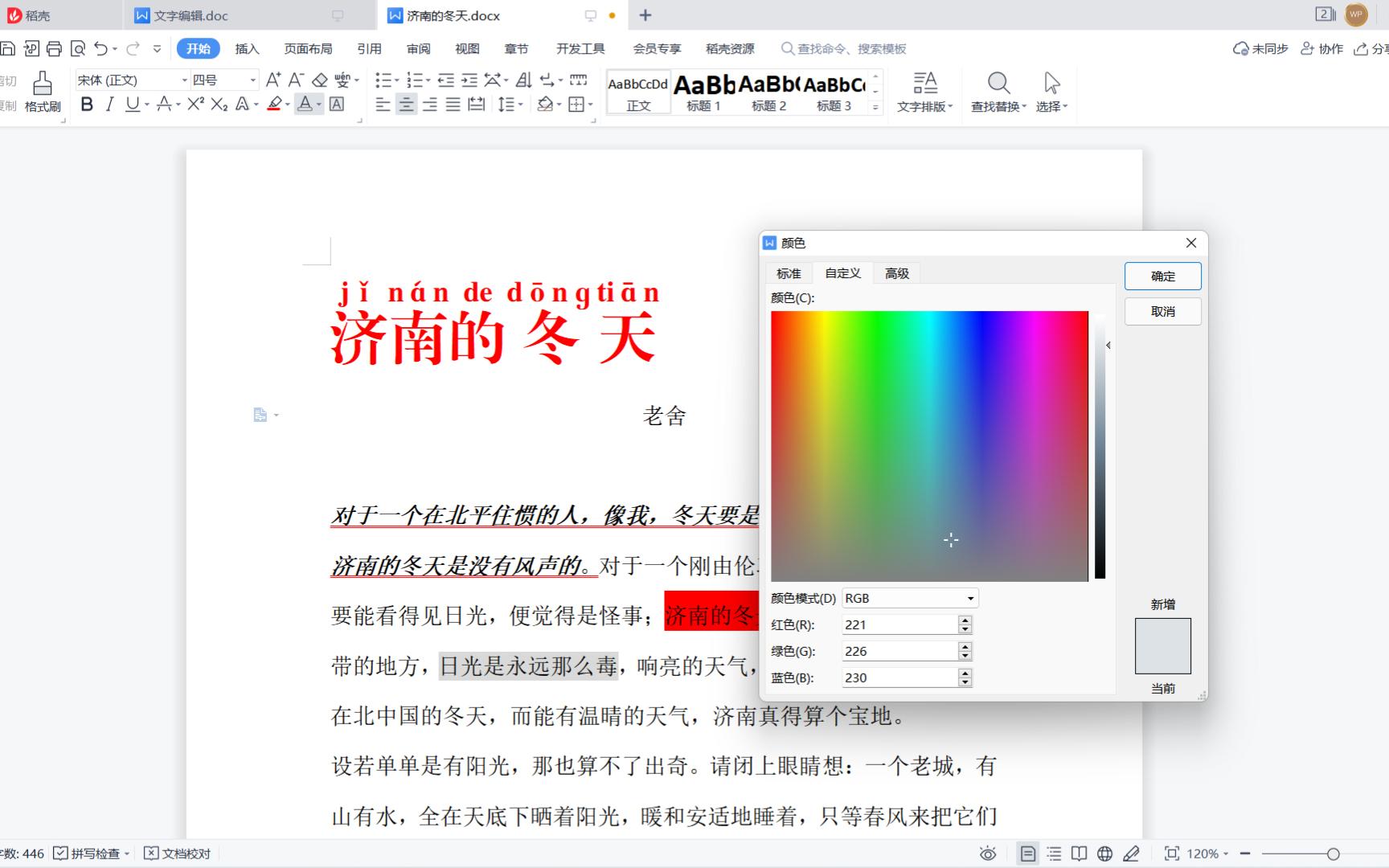Screen dimensions: 1389x868
Task: Click the zoom slider handle
Action: [x=1334, y=854]
